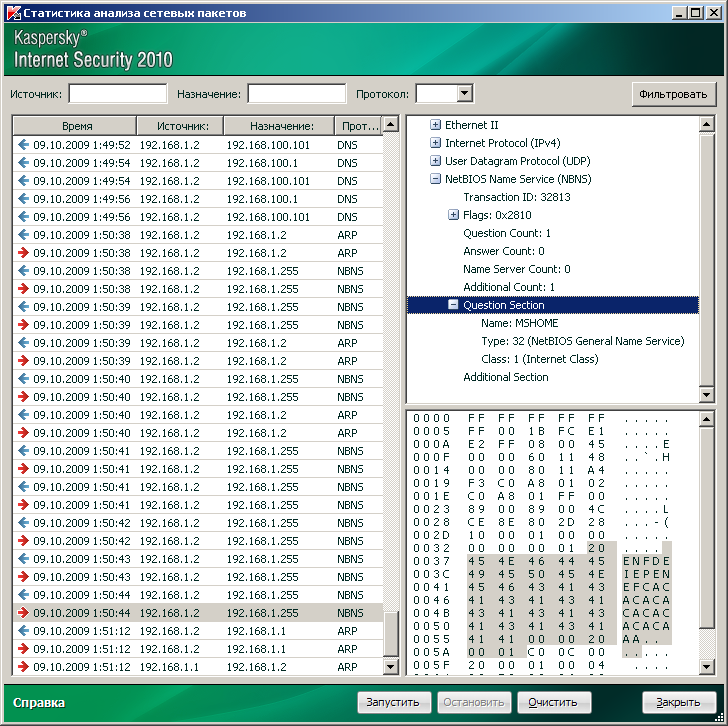Select Name: MSHOME tree item
The width and height of the screenshot is (728, 726).
tap(520, 323)
